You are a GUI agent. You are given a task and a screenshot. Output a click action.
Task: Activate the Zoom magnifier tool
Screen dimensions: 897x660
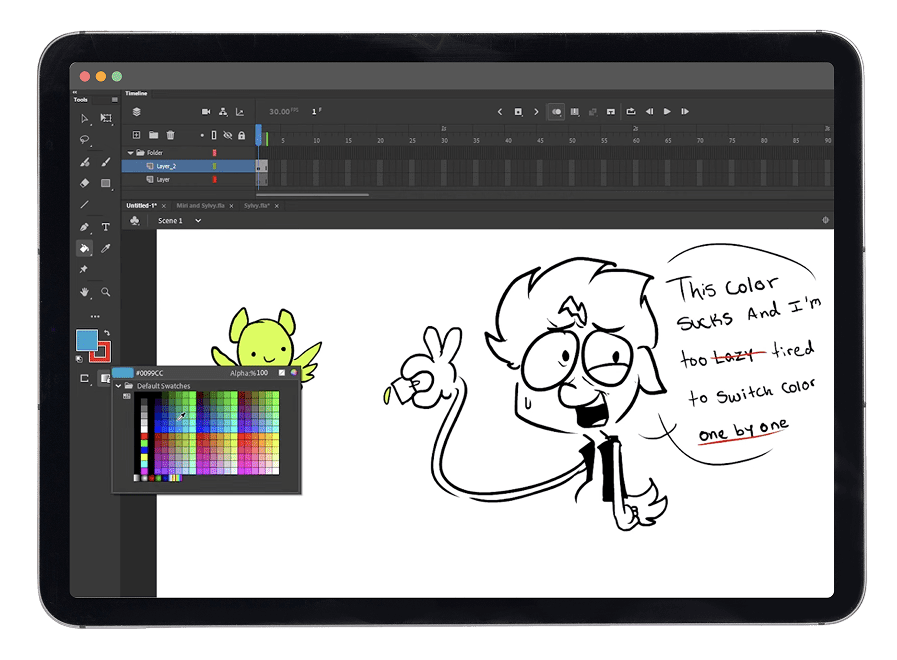(x=106, y=292)
